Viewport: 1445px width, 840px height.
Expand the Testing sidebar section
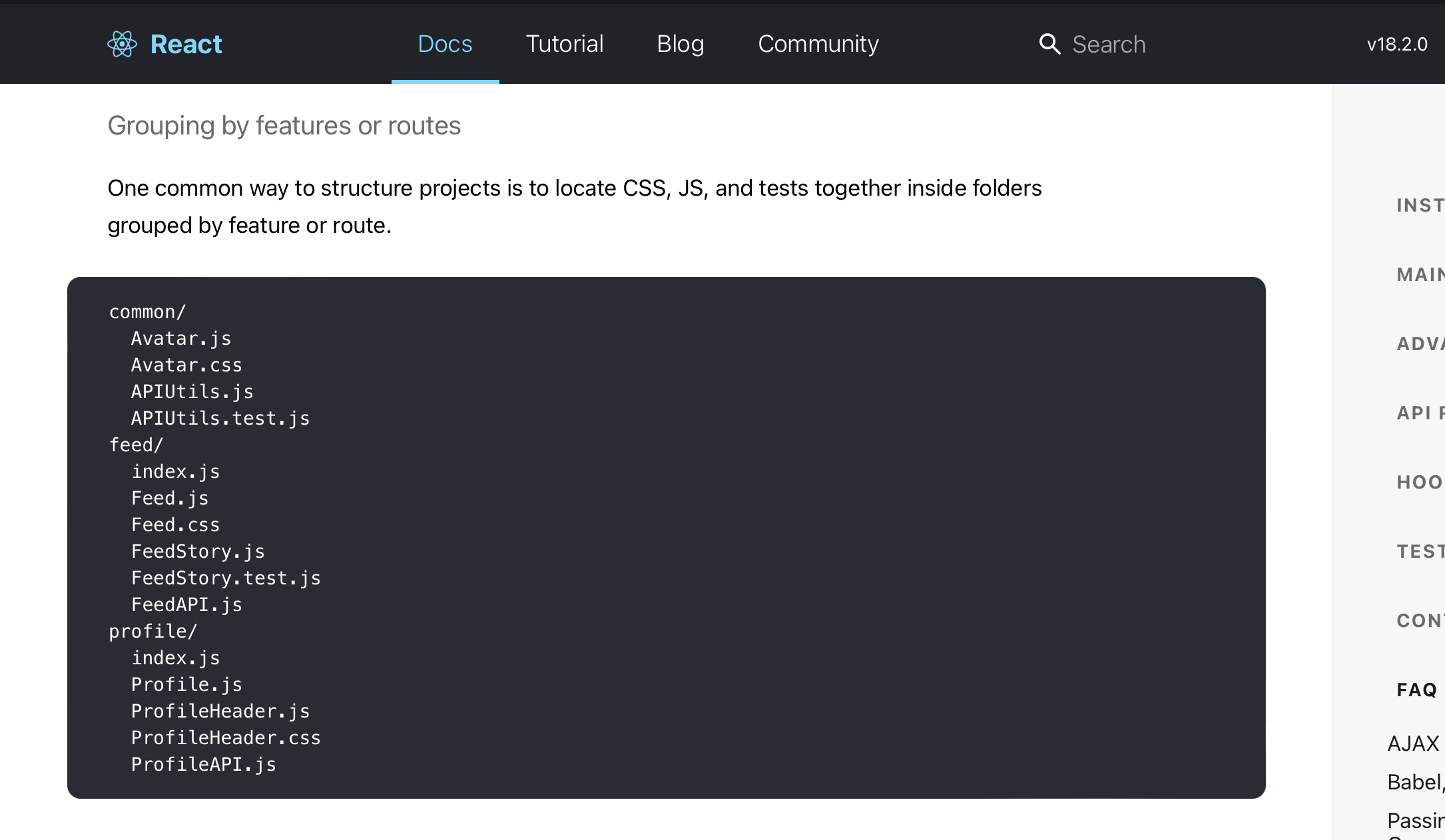coord(1420,551)
